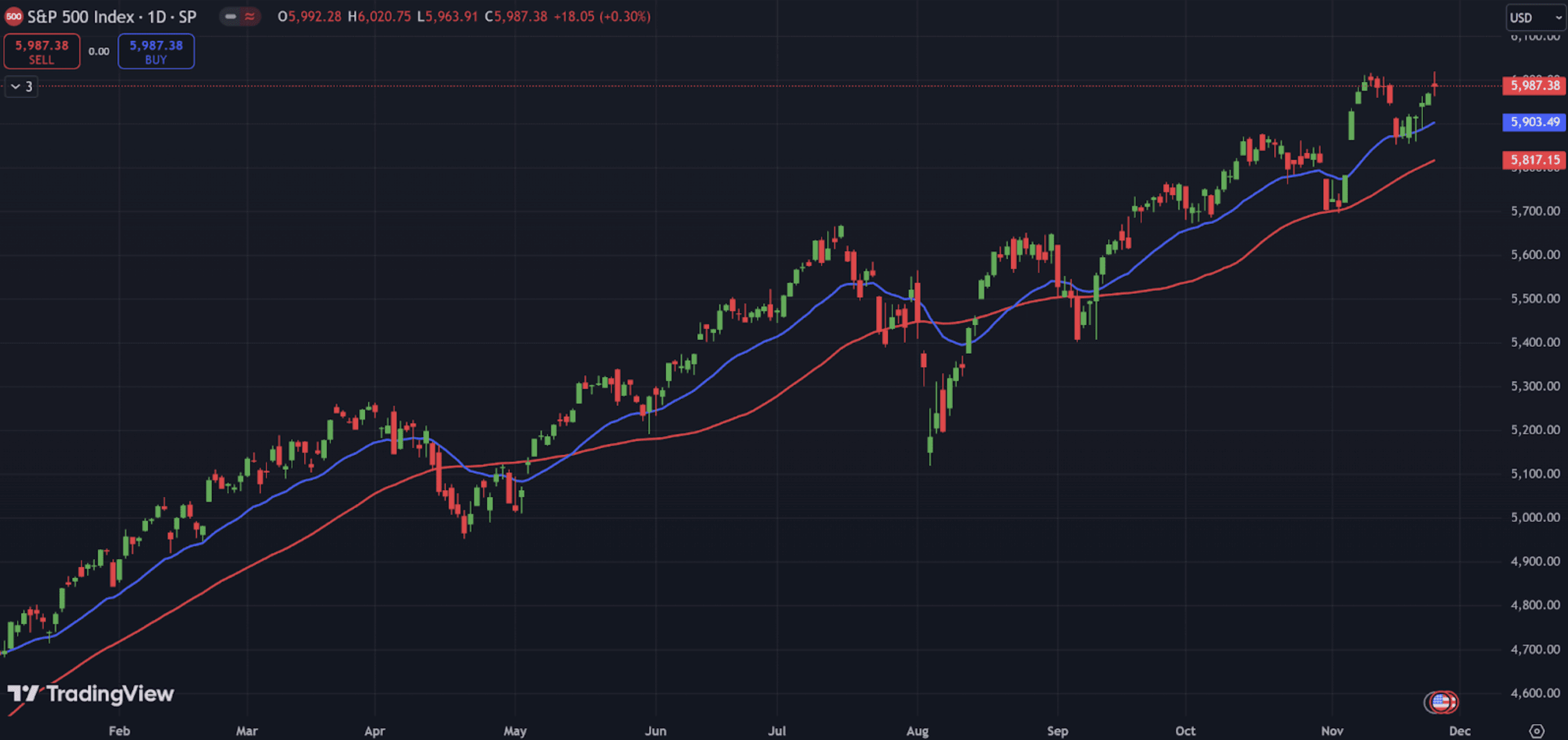Click the grey dash market status icon
This screenshot has height=740, width=1568.
[231, 16]
